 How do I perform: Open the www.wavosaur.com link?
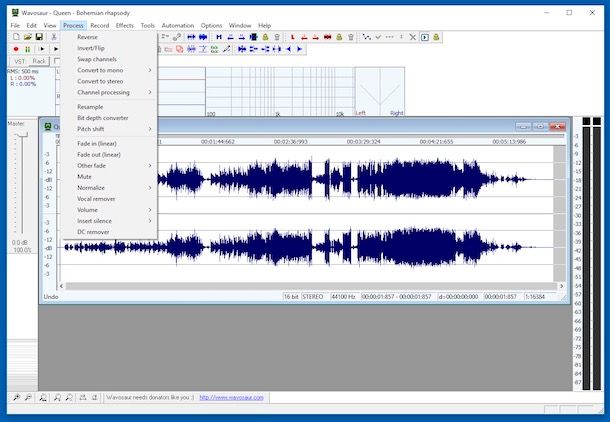click(231, 397)
